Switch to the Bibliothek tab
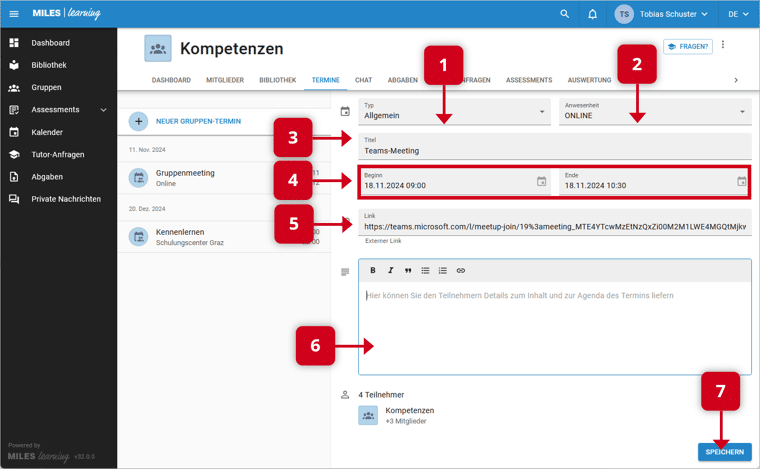This screenshot has width=760, height=469. click(277, 79)
